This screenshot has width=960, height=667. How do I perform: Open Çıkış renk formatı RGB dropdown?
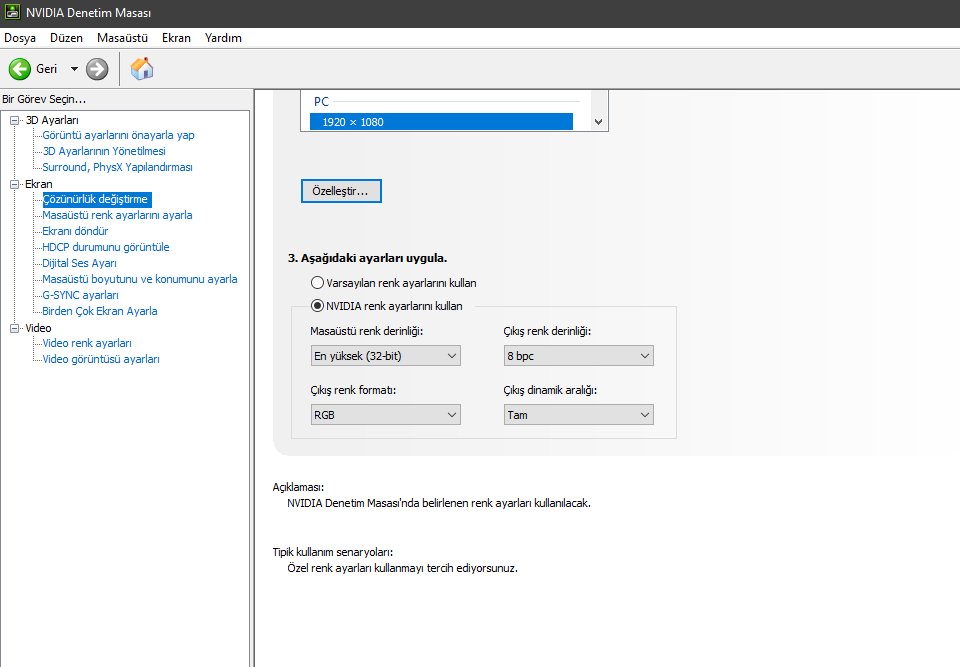tap(386, 415)
